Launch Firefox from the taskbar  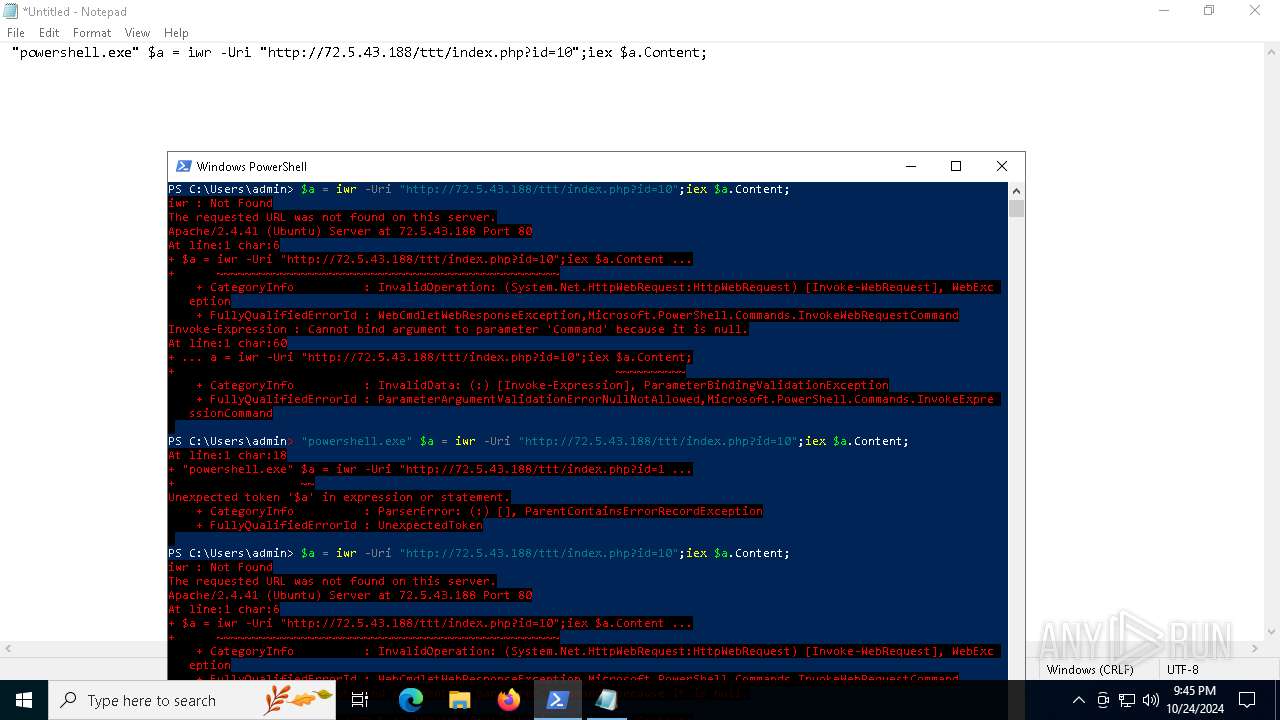[x=508, y=700]
